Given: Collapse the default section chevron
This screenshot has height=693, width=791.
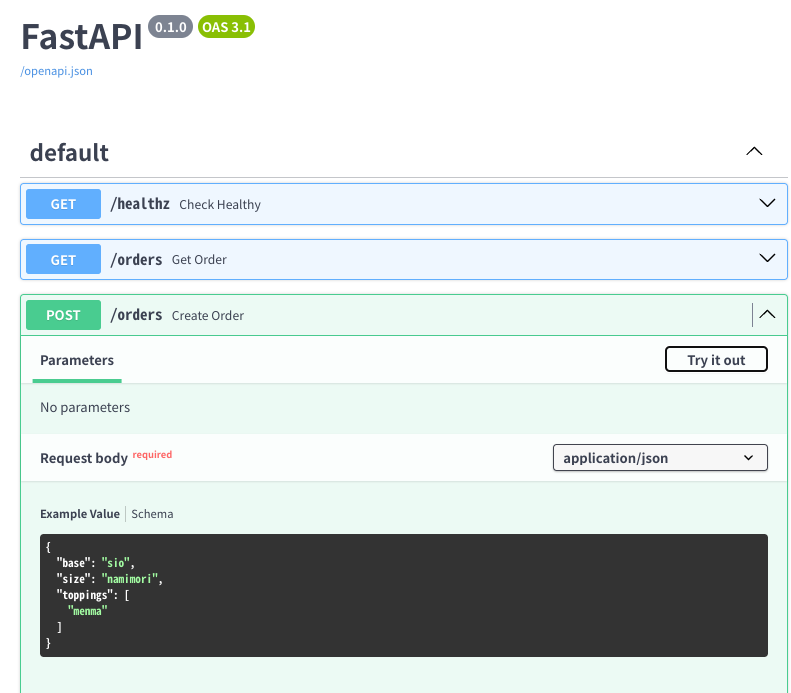Looking at the screenshot, I should (754, 151).
